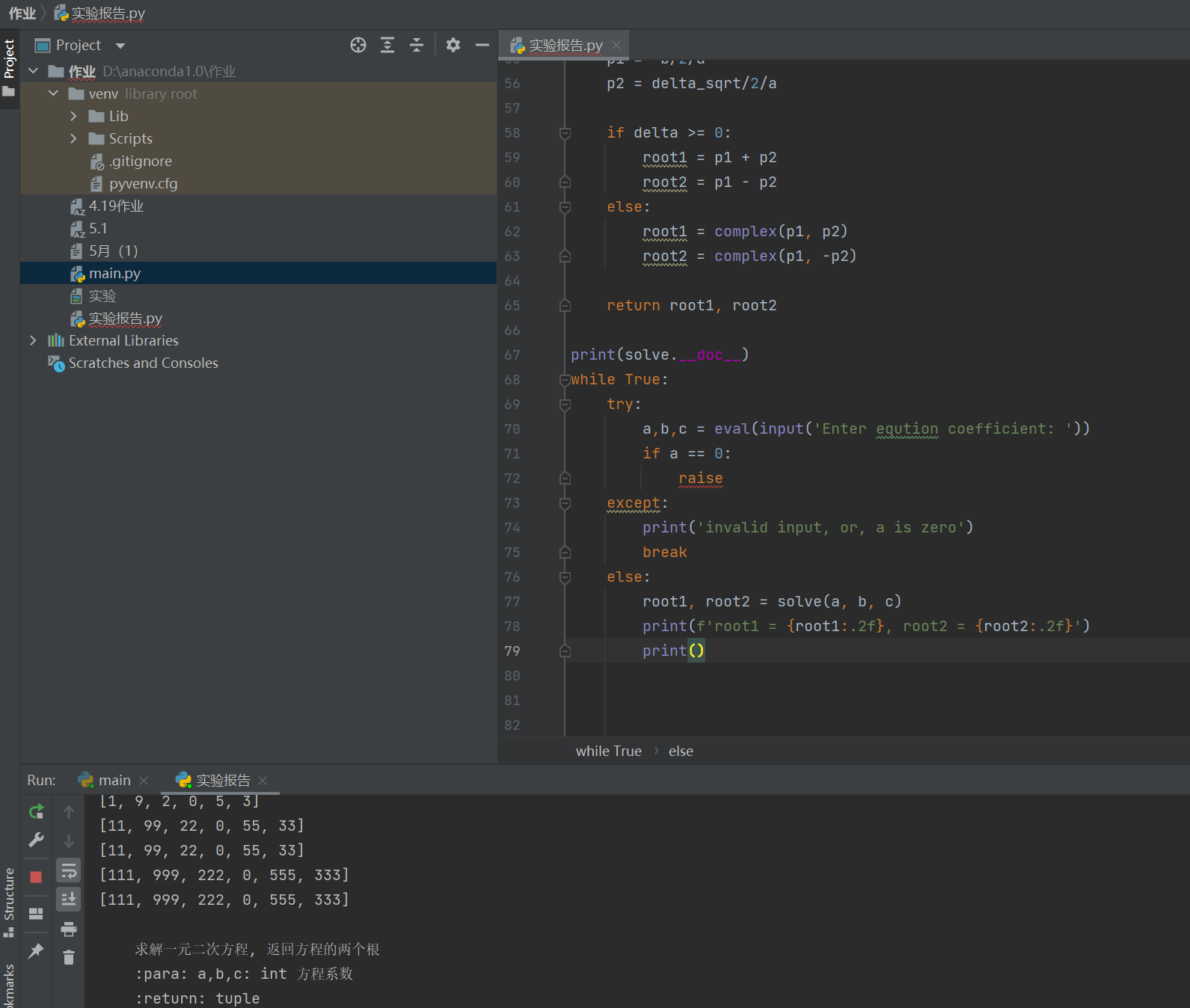Expand the Lib folder
Image resolution: width=1190 pixels, height=1008 pixels.
(73, 116)
